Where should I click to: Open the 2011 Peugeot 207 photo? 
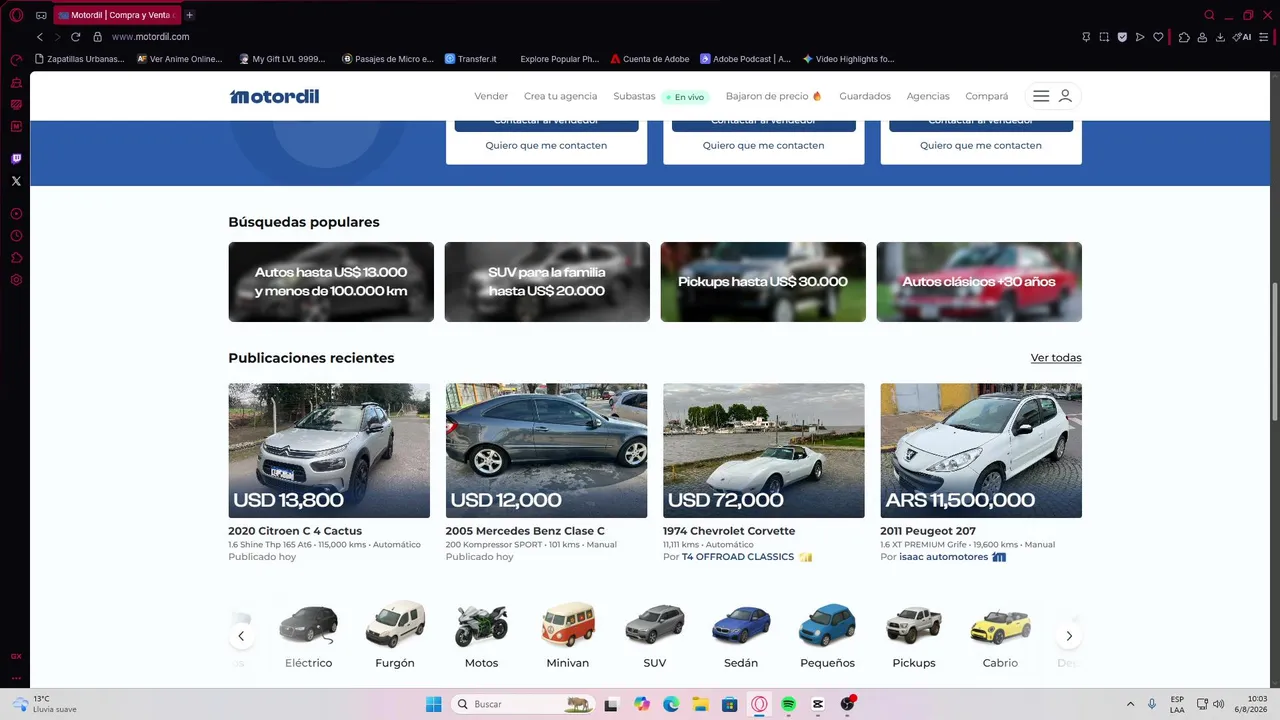[x=981, y=451]
